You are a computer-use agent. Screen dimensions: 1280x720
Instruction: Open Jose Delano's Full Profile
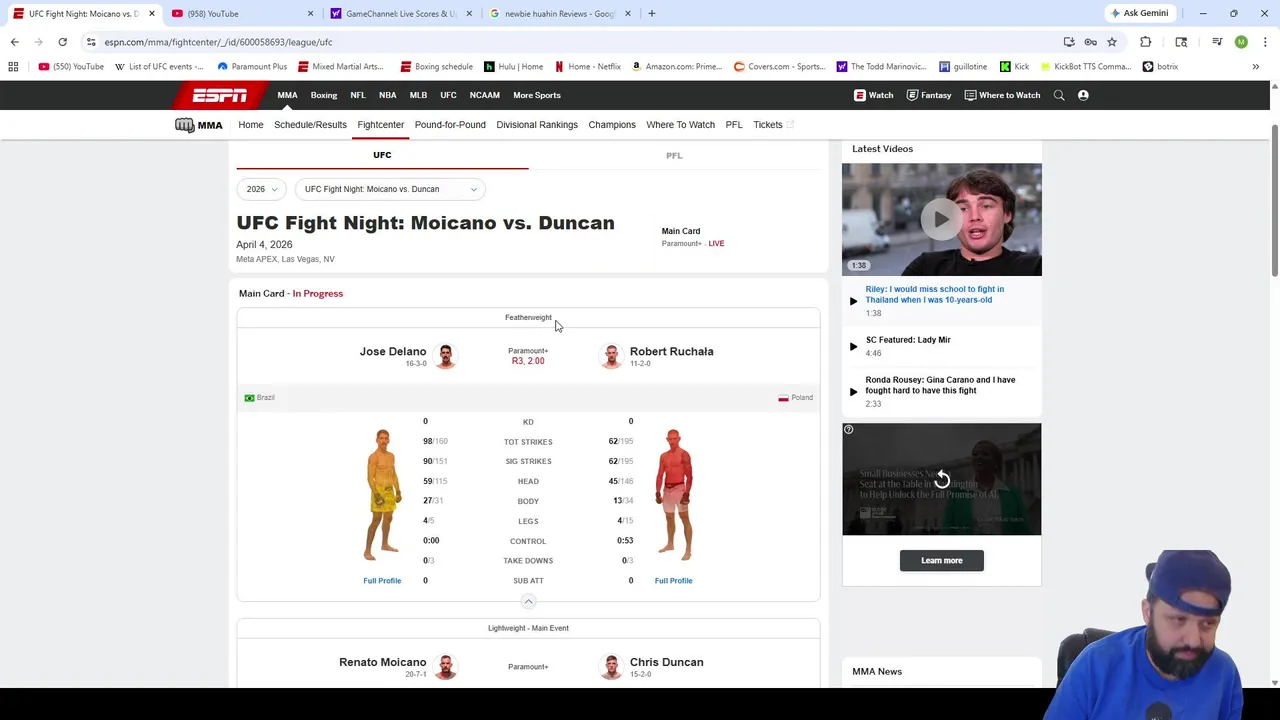(382, 581)
